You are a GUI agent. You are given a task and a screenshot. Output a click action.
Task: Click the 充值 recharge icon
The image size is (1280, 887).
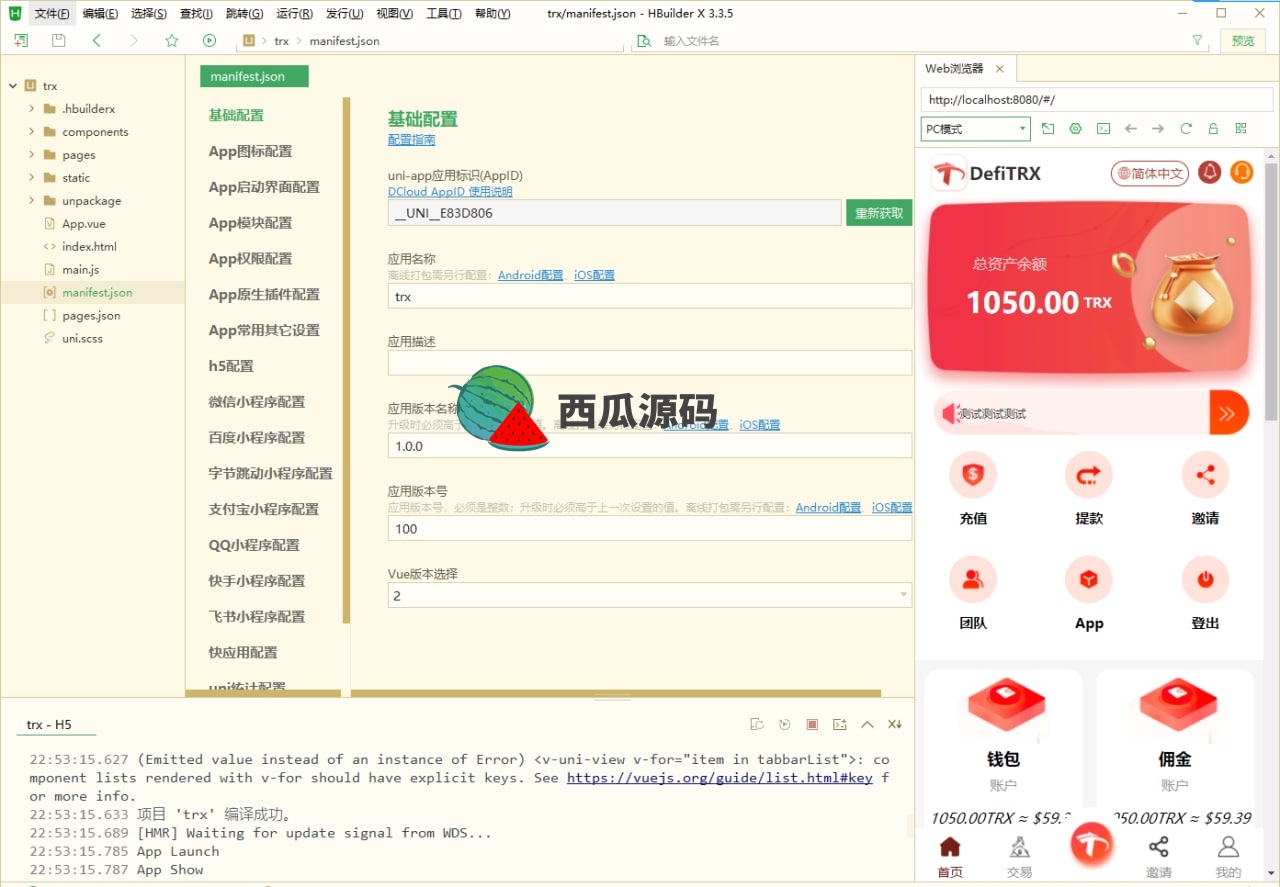pos(973,475)
